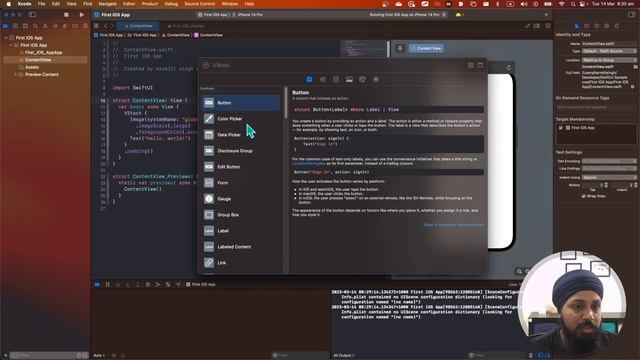Viewport: 640px width, 360px height.
Task: Toggle the Wrap lines checkbox
Action: click(x=584, y=196)
